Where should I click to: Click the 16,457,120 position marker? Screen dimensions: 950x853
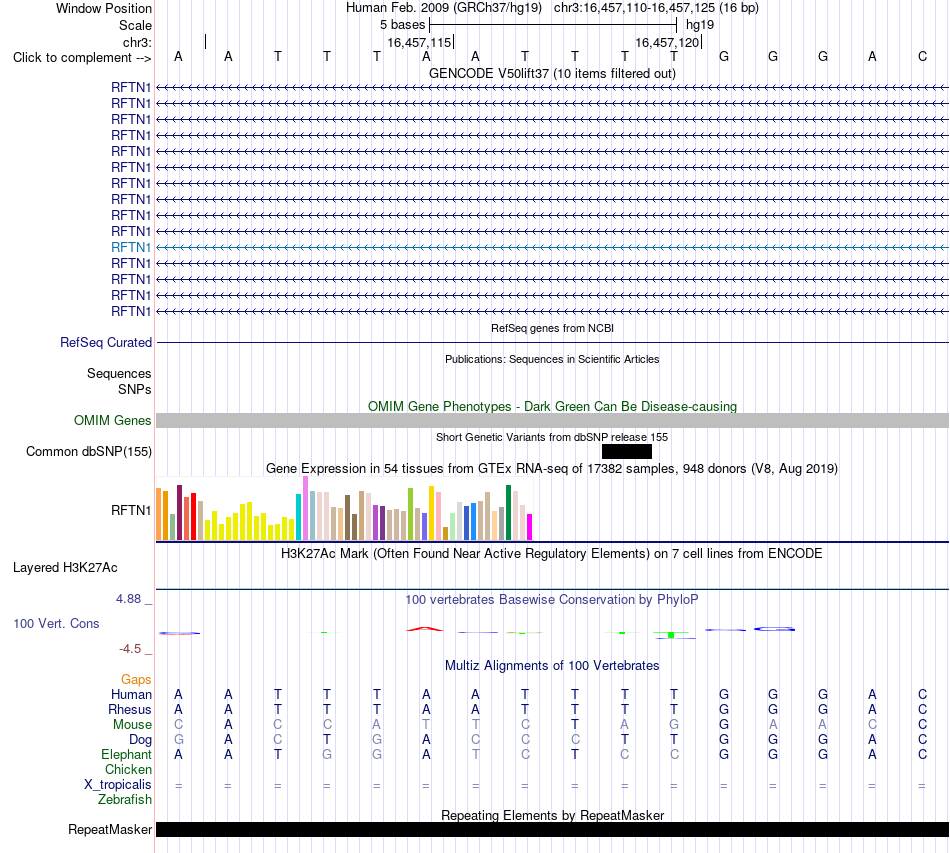pyautogui.click(x=668, y=42)
